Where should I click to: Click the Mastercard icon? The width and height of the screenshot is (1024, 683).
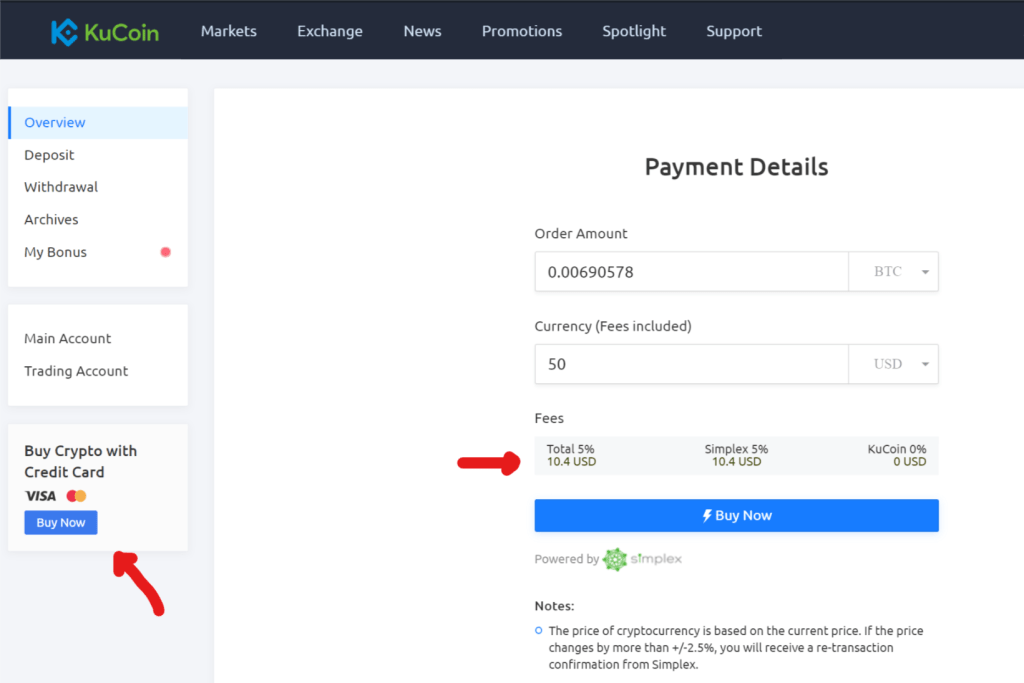coord(76,495)
